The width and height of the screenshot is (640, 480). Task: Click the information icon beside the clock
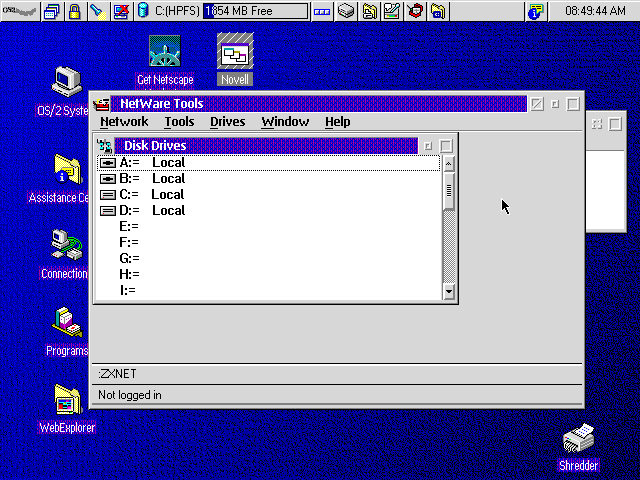(x=536, y=11)
